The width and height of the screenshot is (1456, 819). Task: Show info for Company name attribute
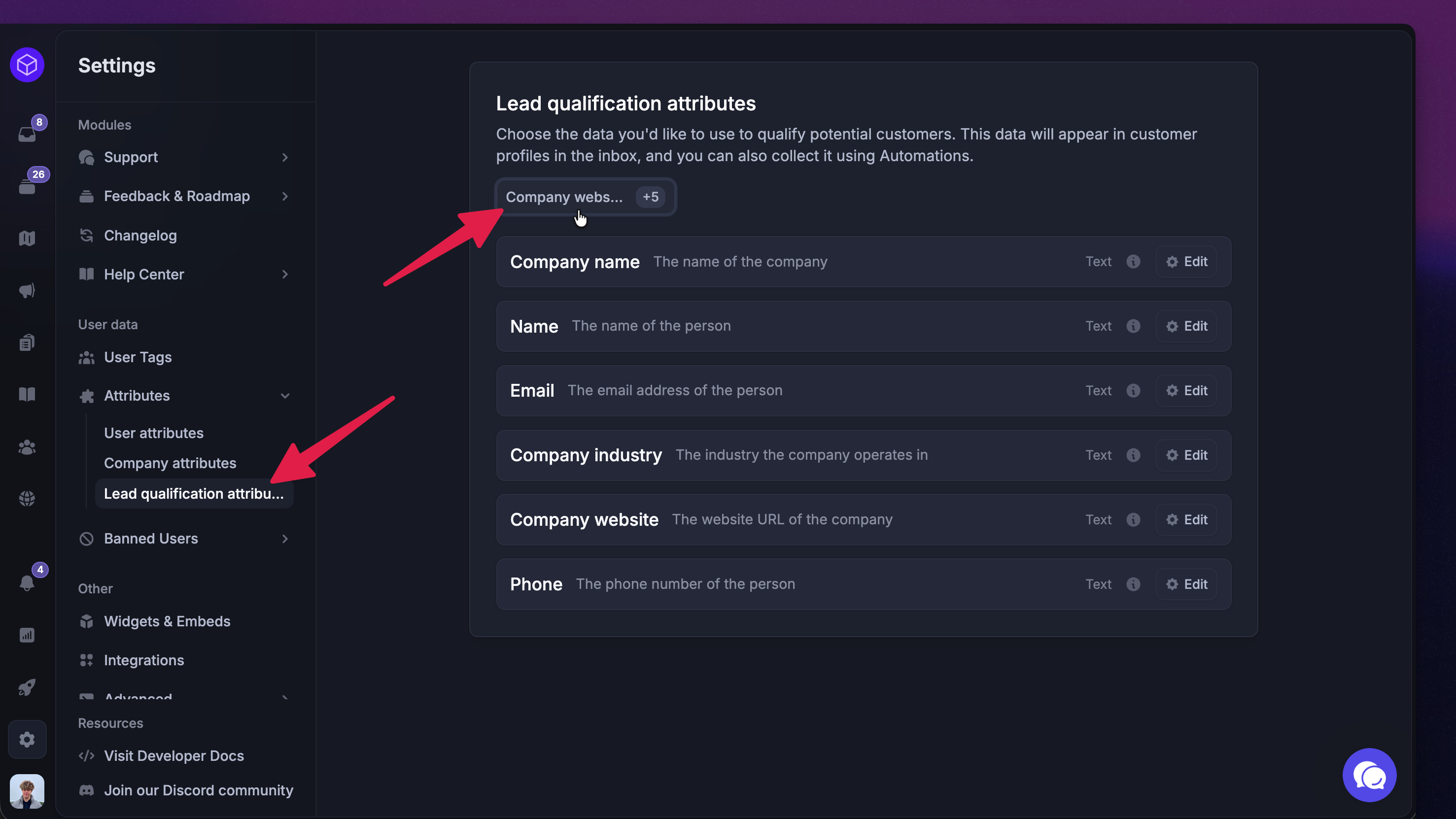1133,262
